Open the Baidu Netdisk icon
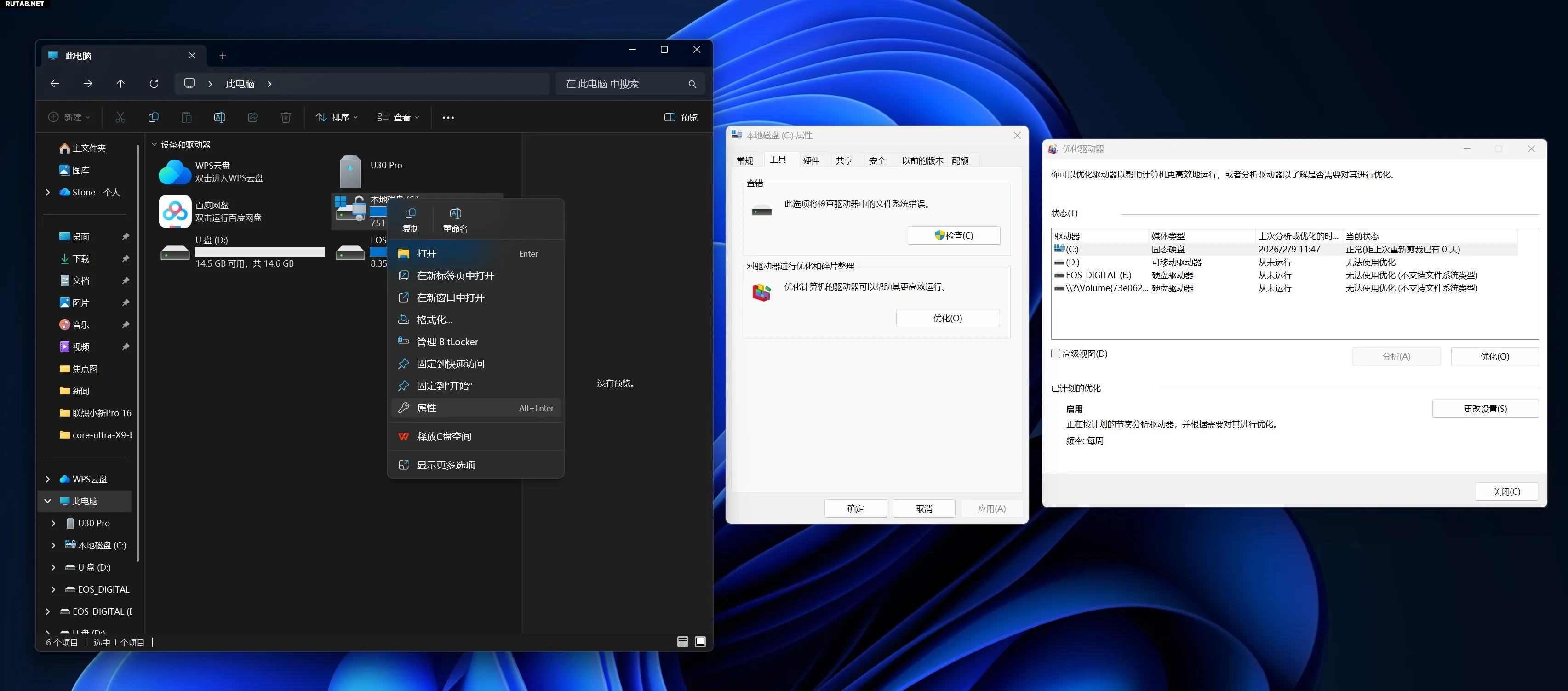 click(x=175, y=211)
